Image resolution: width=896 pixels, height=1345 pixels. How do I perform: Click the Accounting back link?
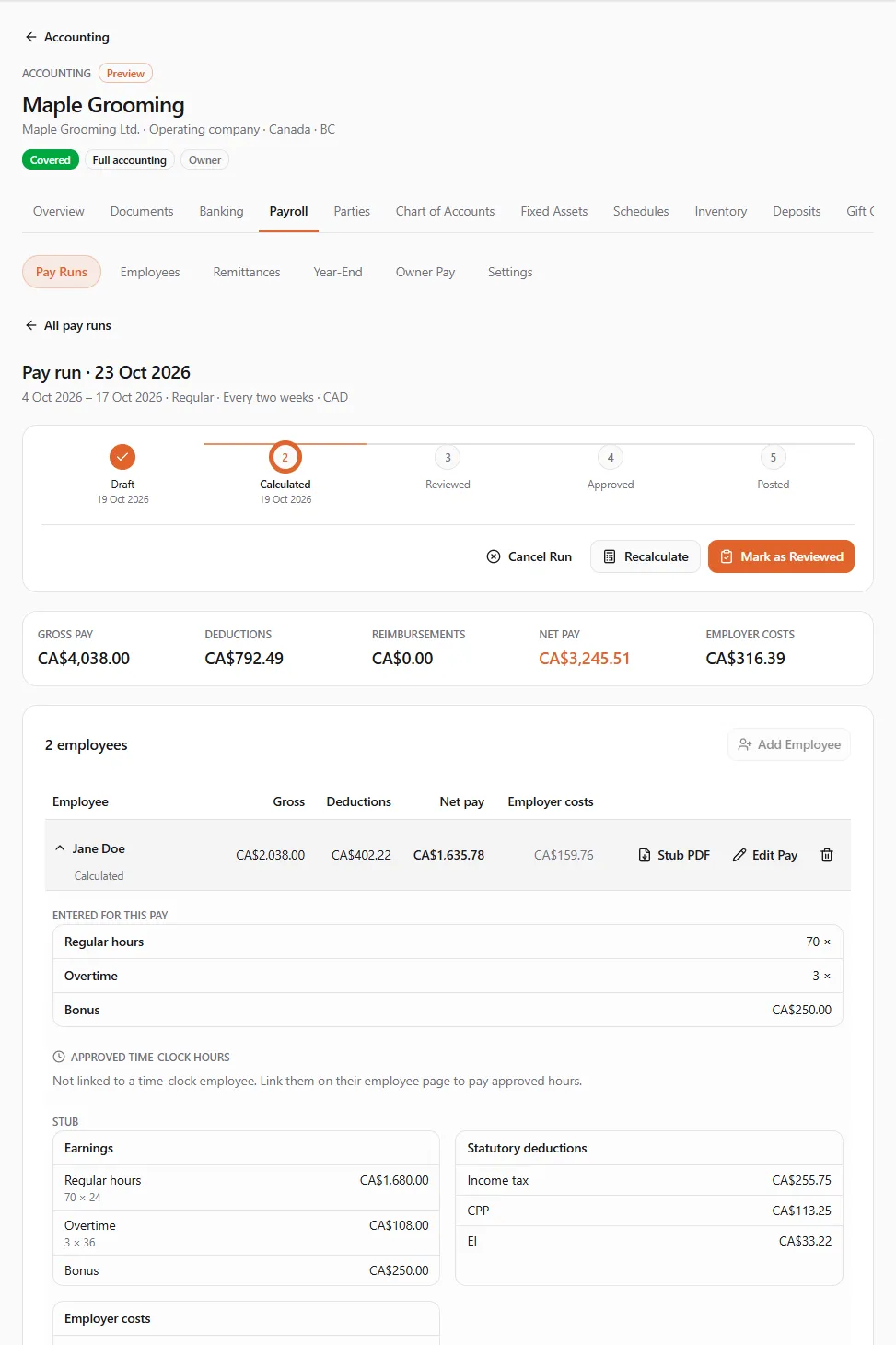(67, 37)
